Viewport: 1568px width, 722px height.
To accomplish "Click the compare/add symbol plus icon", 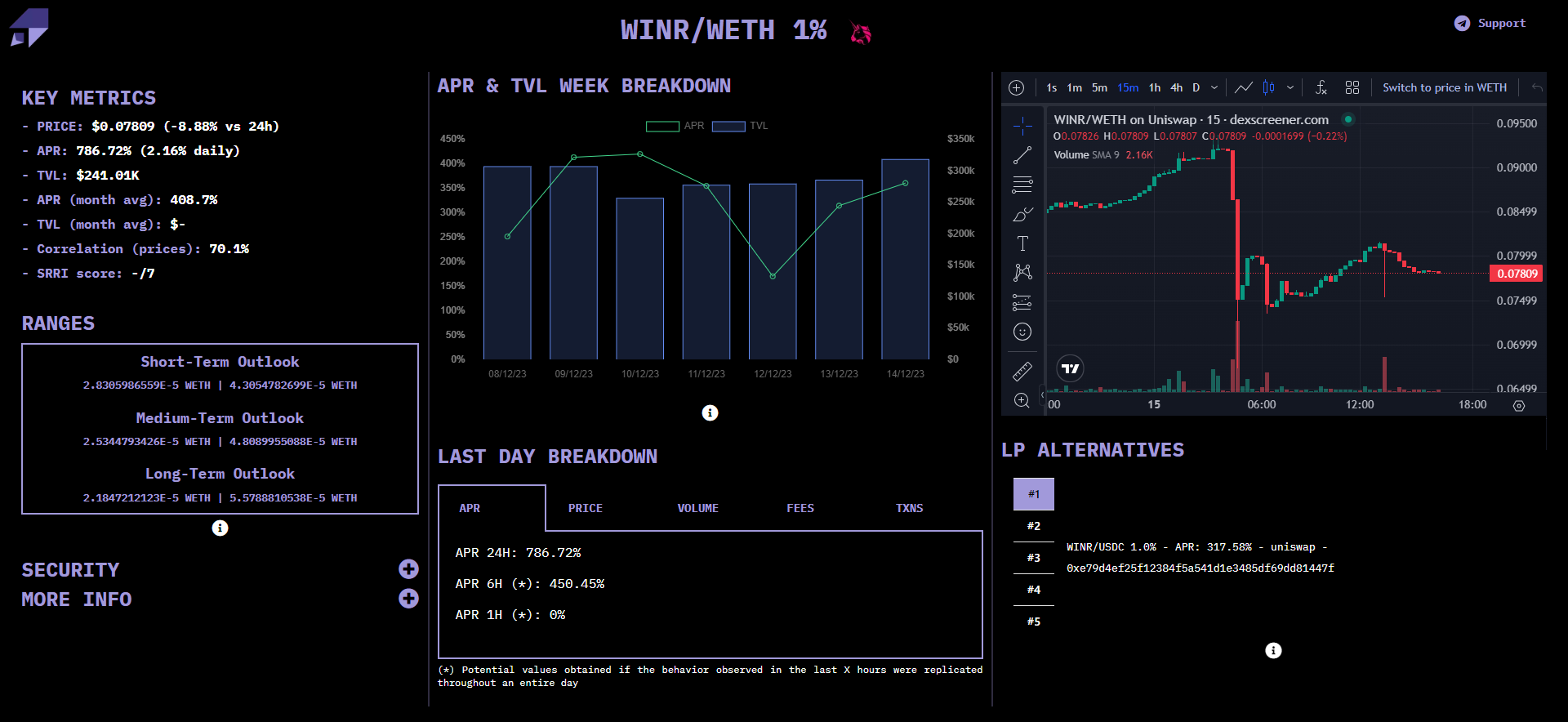I will (x=1017, y=87).
